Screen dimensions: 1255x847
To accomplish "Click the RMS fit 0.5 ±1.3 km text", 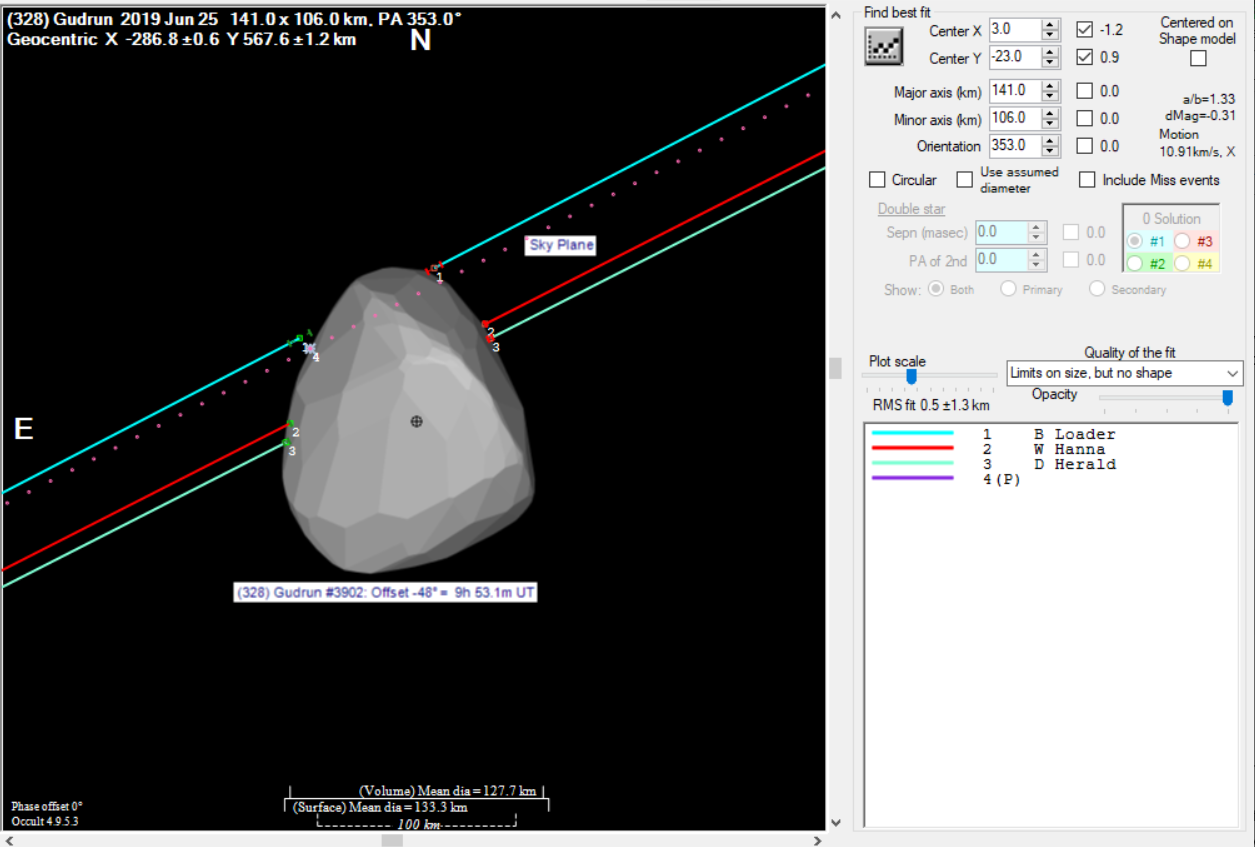I will (931, 405).
